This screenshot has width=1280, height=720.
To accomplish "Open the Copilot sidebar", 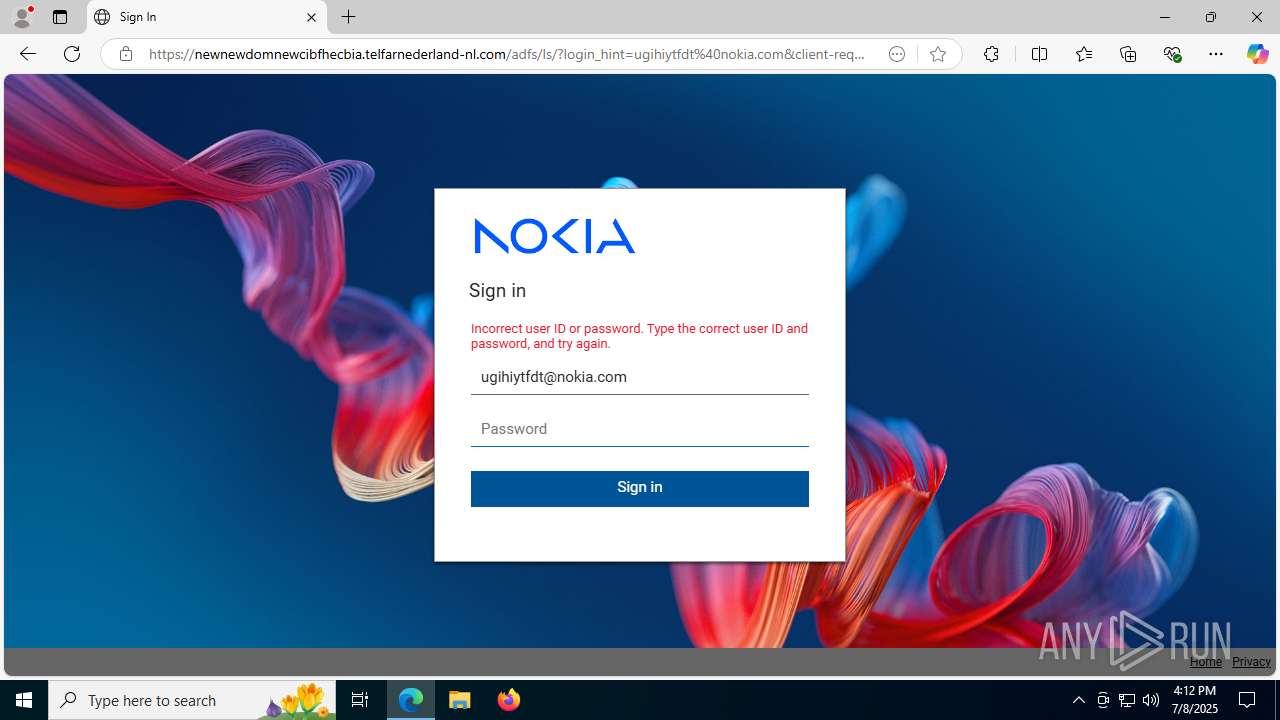I will click(x=1257, y=54).
